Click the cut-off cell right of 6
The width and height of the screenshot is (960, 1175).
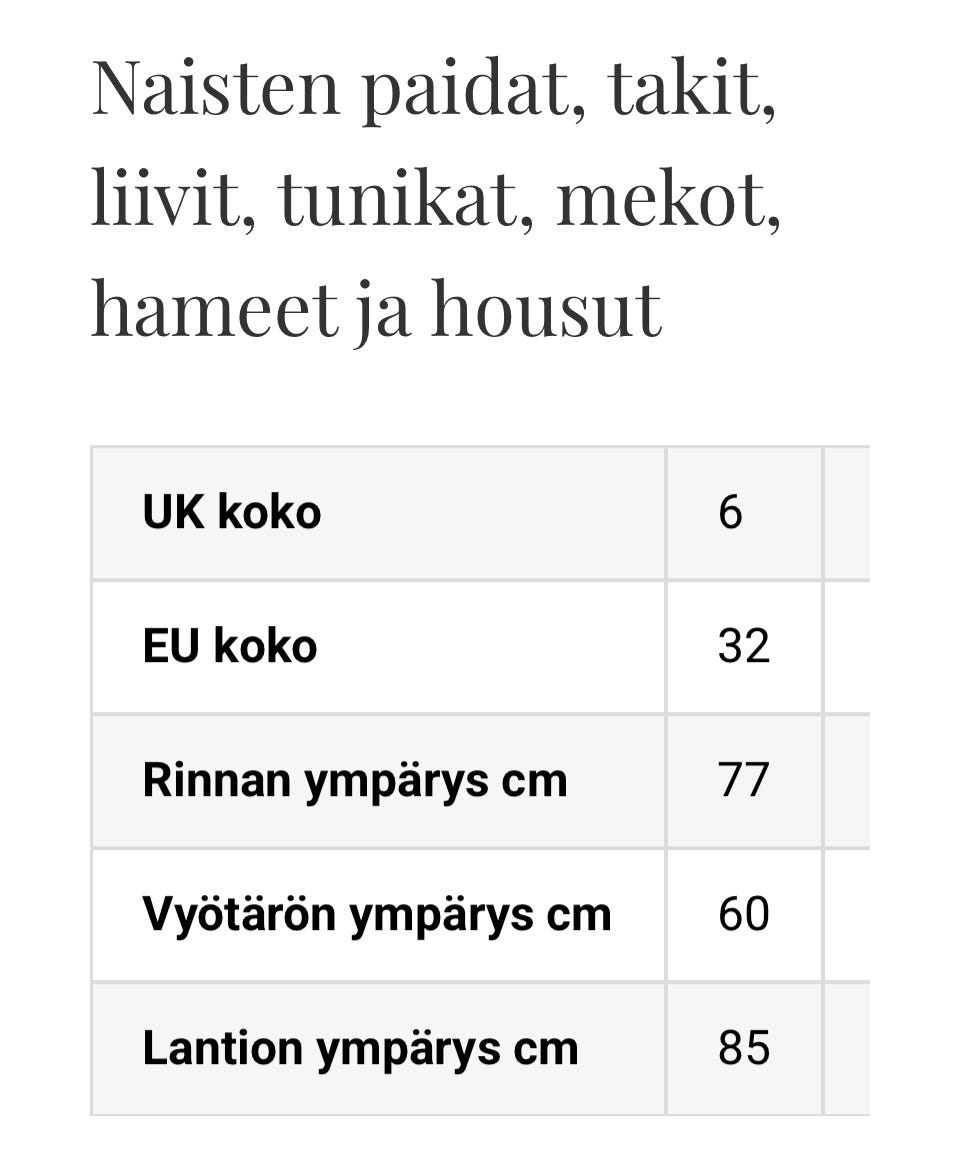tap(847, 513)
